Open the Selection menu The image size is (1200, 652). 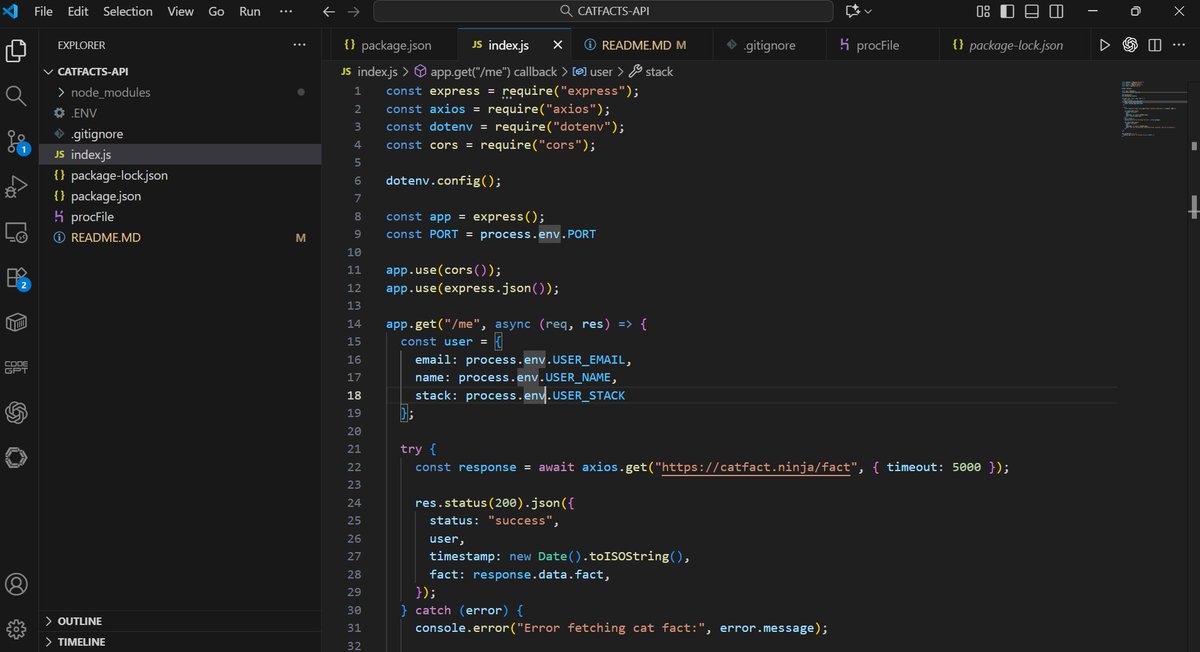pos(128,12)
